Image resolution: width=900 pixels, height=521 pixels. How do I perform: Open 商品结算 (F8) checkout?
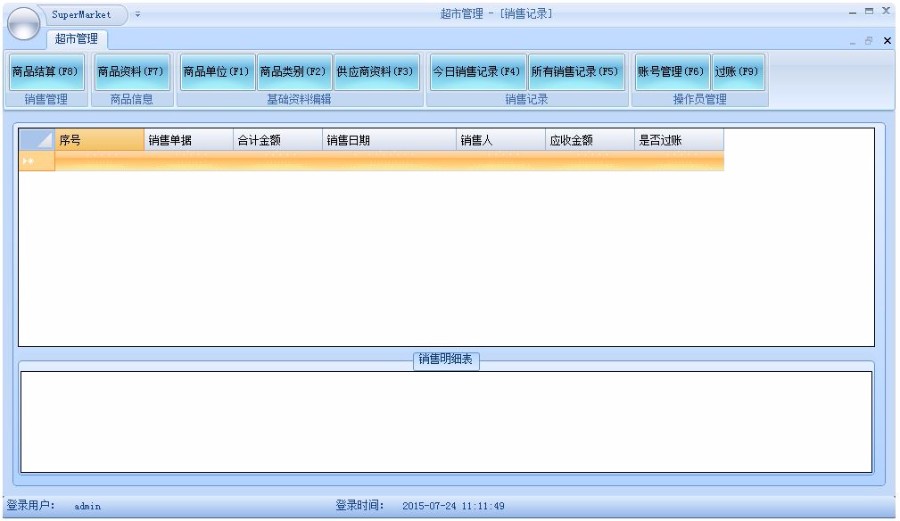pyautogui.click(x=46, y=72)
